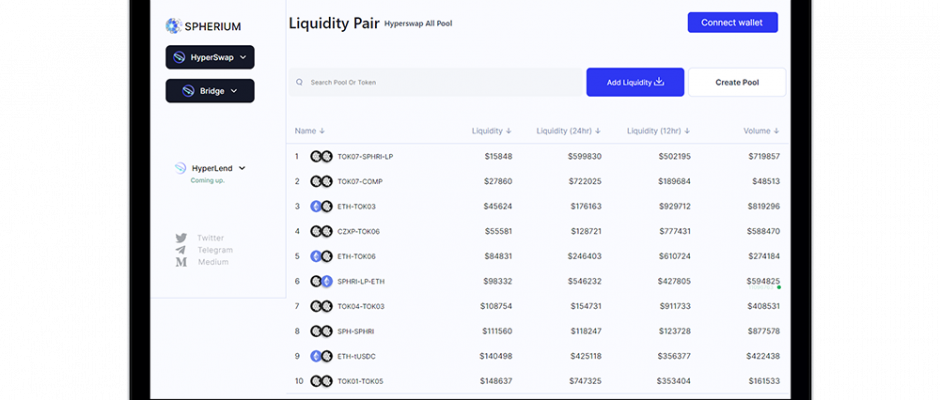The image size is (940, 400).
Task: Click the SPHRI-LP-ETH pair token icon
Action: (x=321, y=281)
